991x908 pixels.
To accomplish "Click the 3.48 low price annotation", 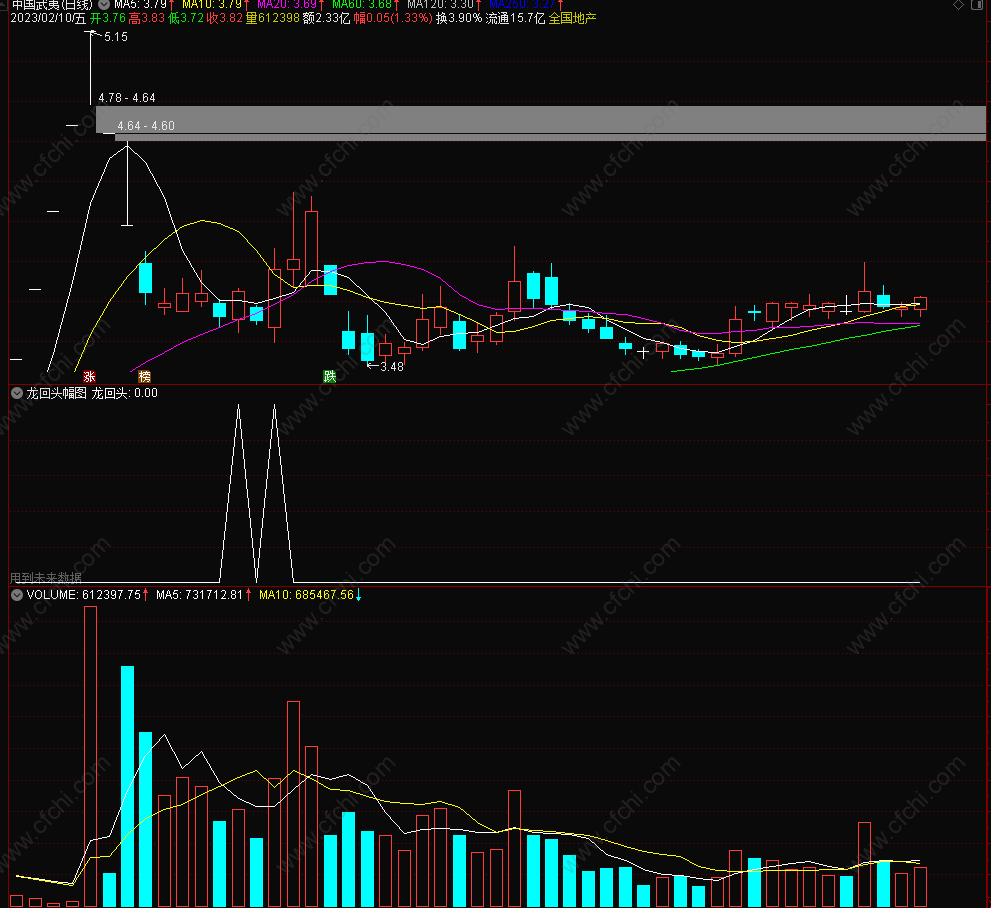I will pos(392,366).
